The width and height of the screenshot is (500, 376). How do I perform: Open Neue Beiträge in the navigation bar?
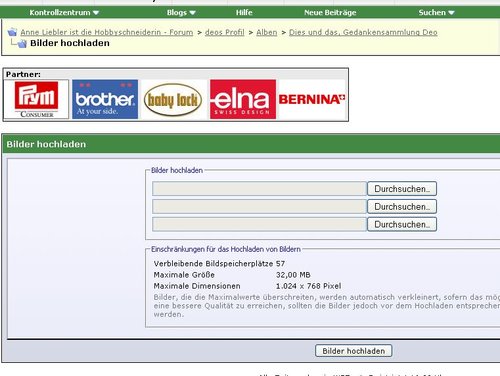click(330, 13)
